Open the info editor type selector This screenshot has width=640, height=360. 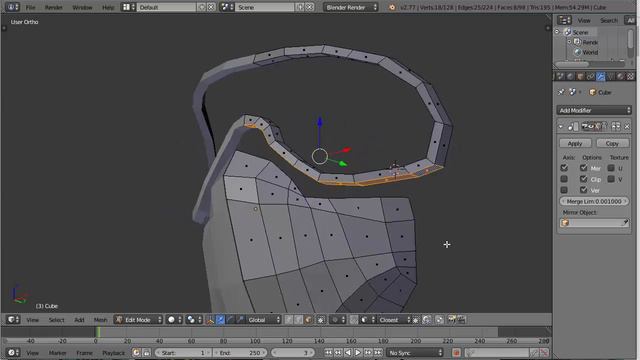pos(12,7)
